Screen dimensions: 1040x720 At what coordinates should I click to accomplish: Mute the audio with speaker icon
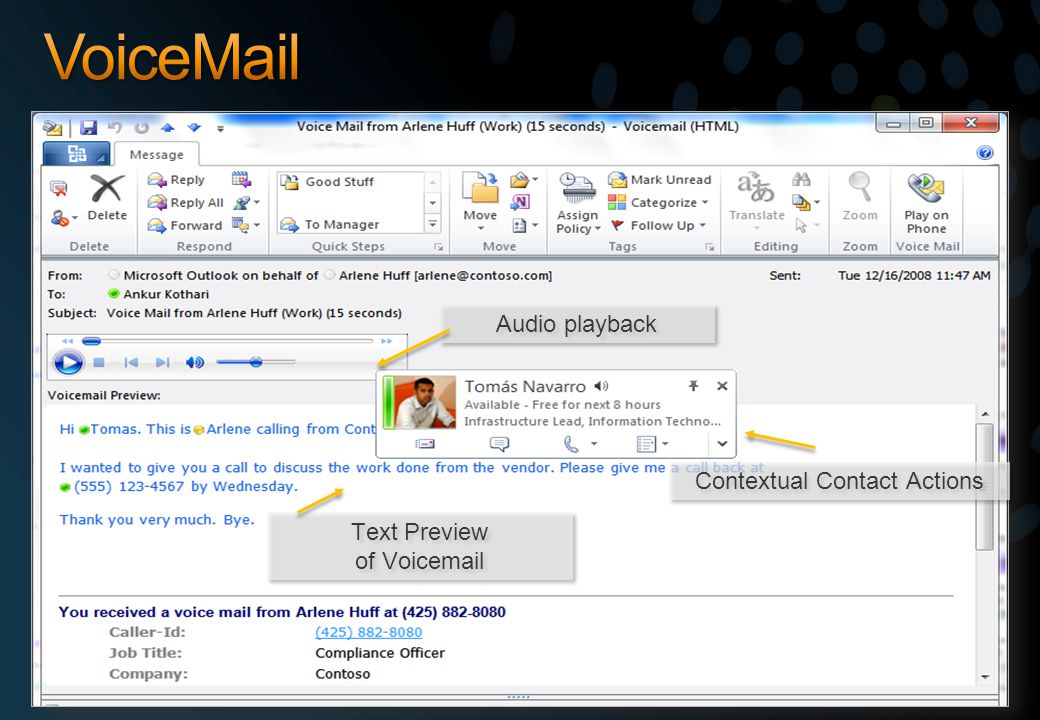194,362
